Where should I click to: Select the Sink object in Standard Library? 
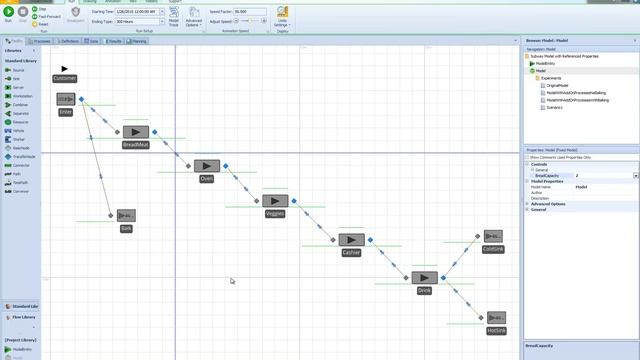(12, 79)
